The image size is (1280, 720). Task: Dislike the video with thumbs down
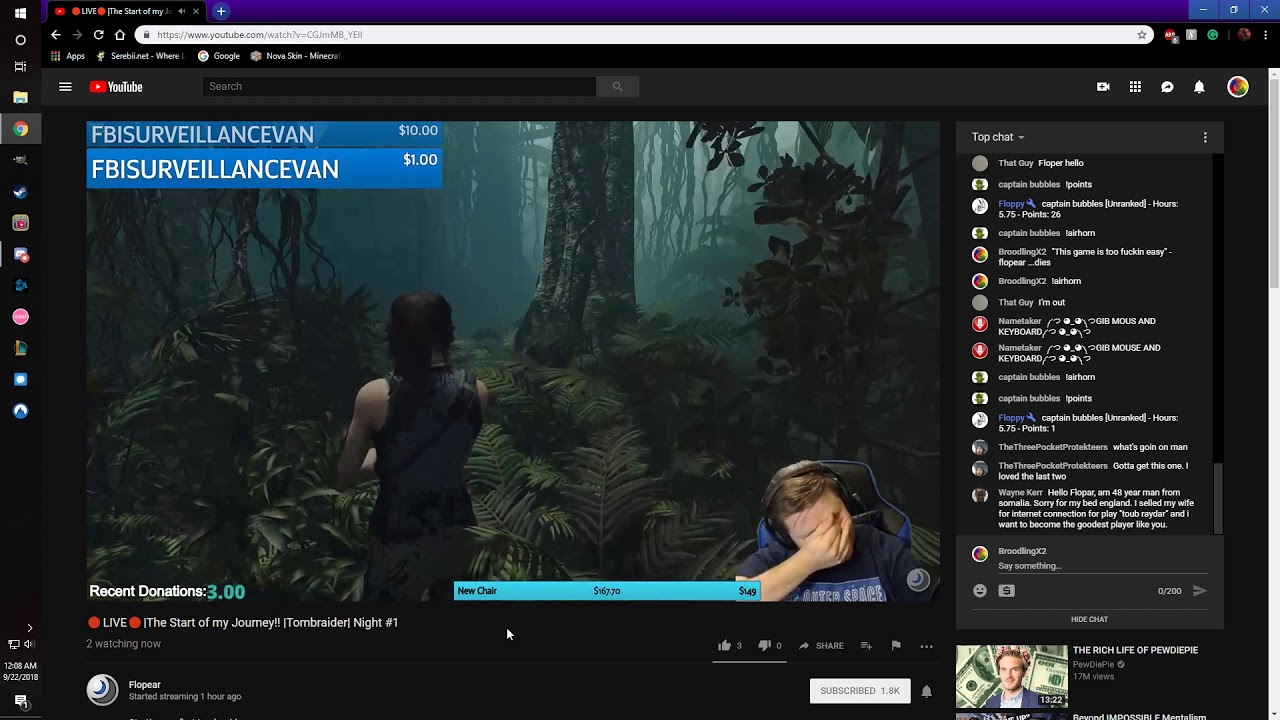[764, 646]
